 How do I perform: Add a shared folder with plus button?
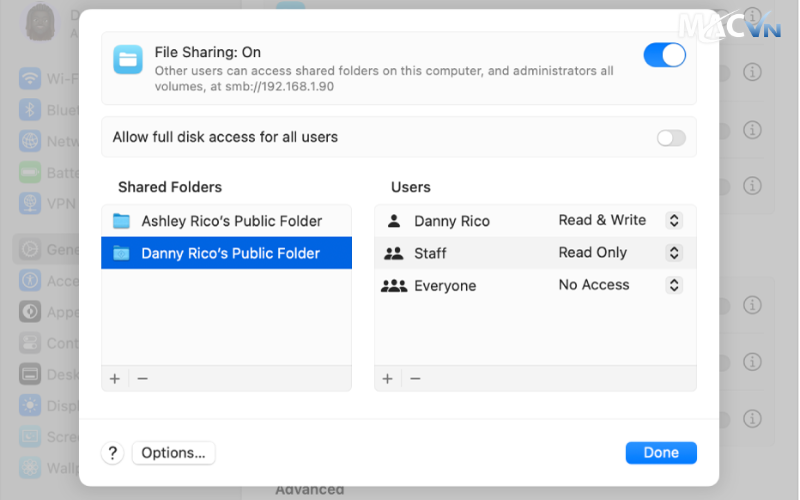point(115,379)
